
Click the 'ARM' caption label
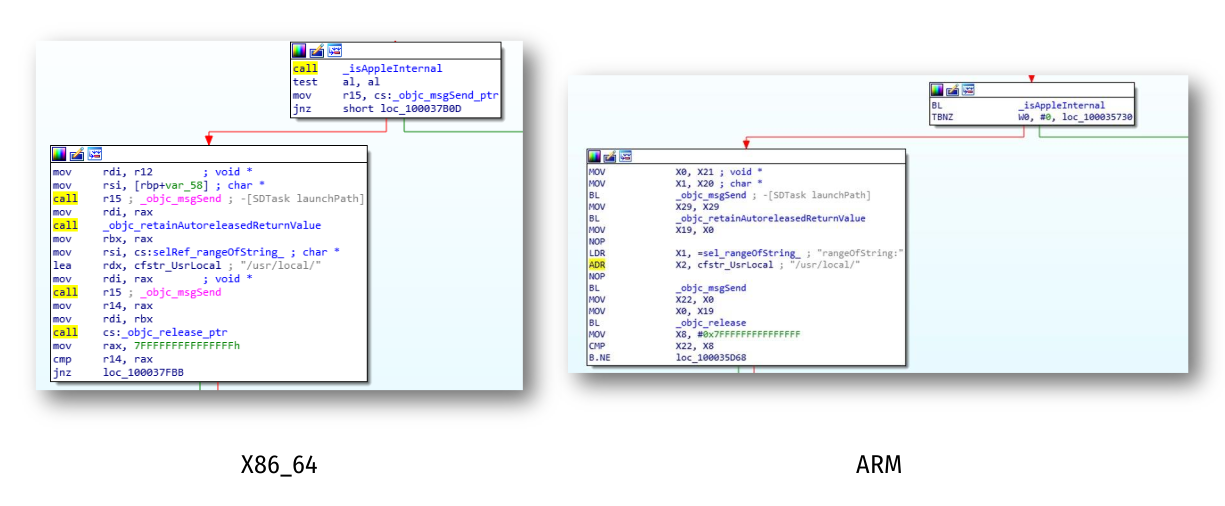click(879, 464)
